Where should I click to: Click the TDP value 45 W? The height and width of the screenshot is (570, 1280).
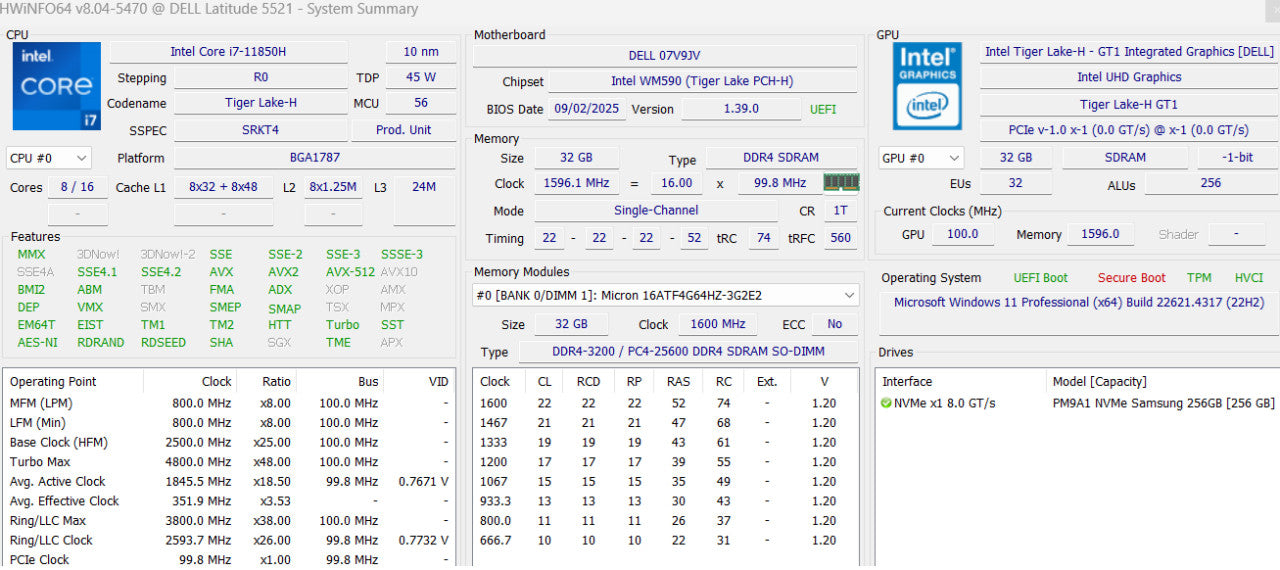(x=421, y=77)
